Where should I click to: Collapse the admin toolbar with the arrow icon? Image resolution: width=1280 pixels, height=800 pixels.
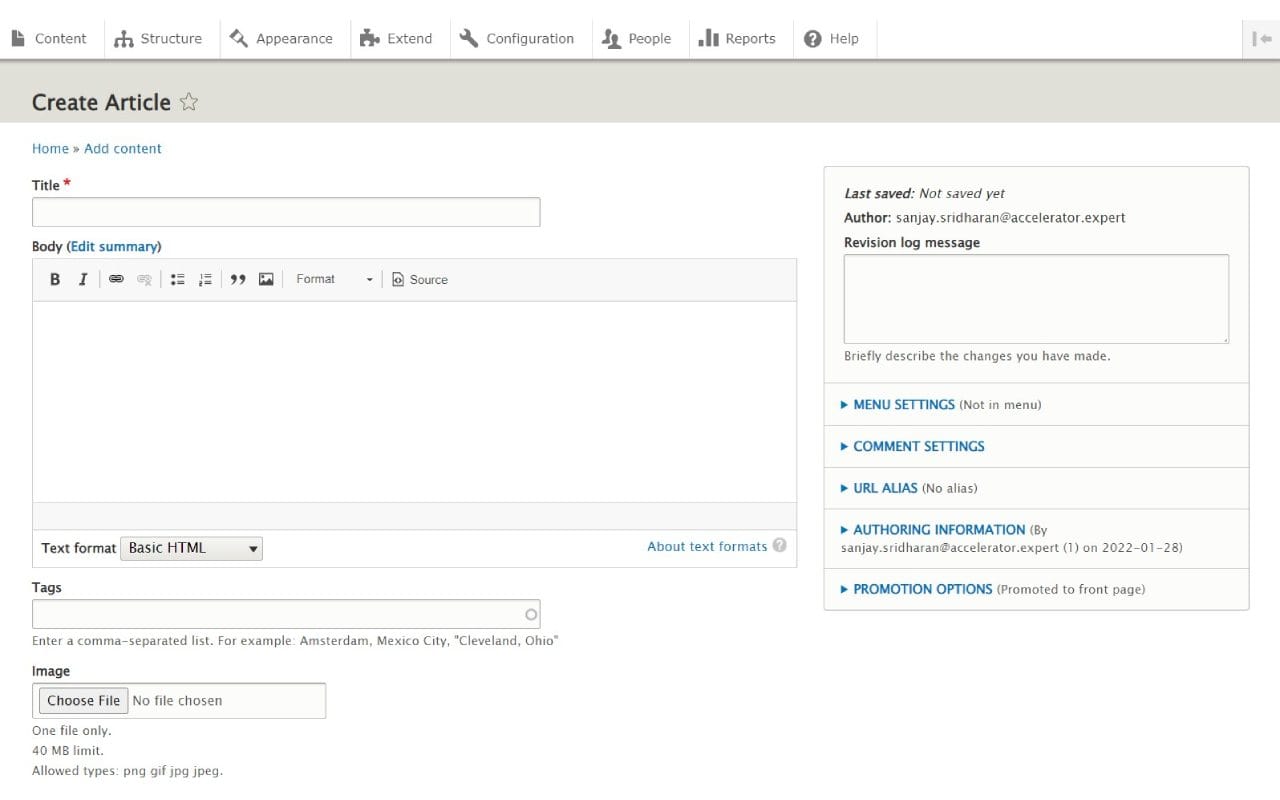[1262, 38]
